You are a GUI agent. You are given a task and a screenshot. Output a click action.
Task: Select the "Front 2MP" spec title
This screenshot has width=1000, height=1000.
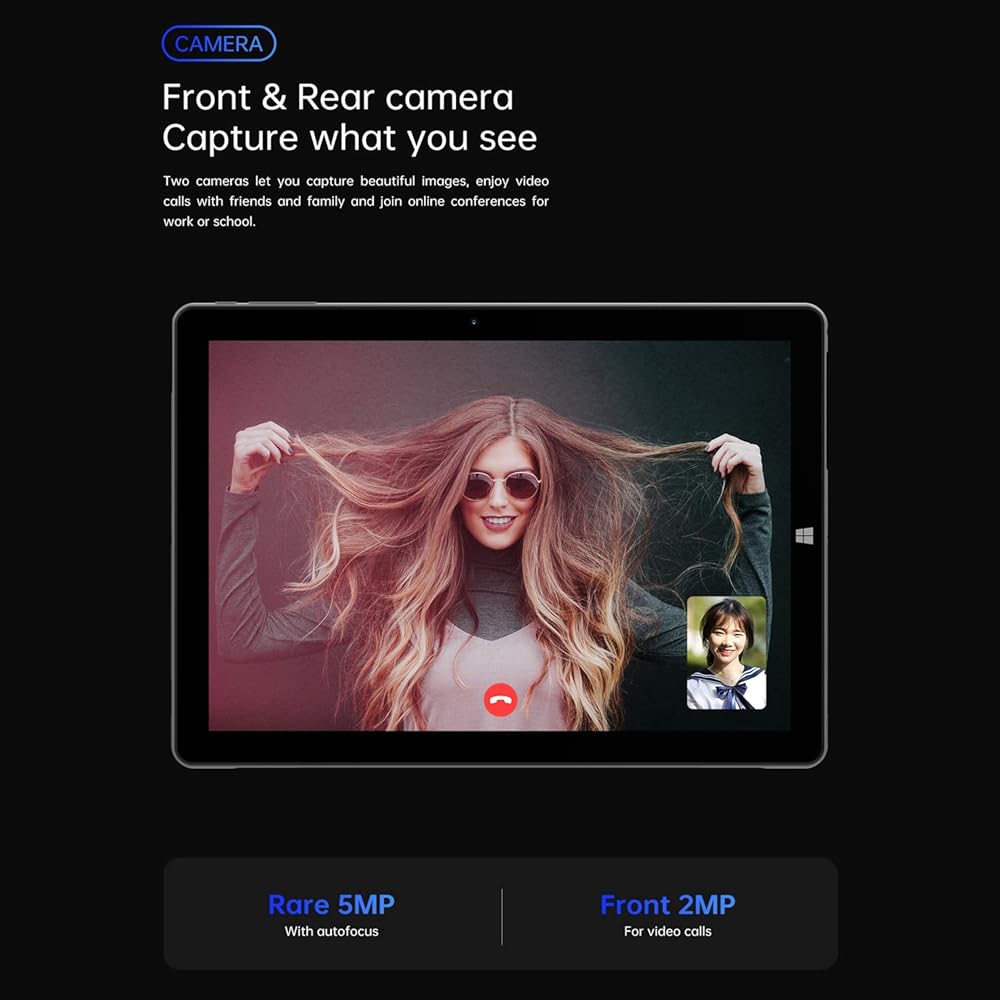coord(667,905)
